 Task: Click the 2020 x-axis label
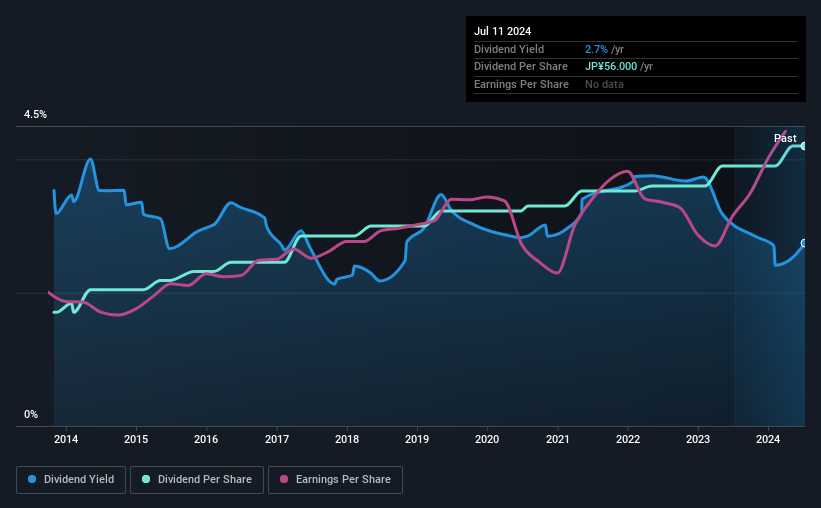pos(487,439)
